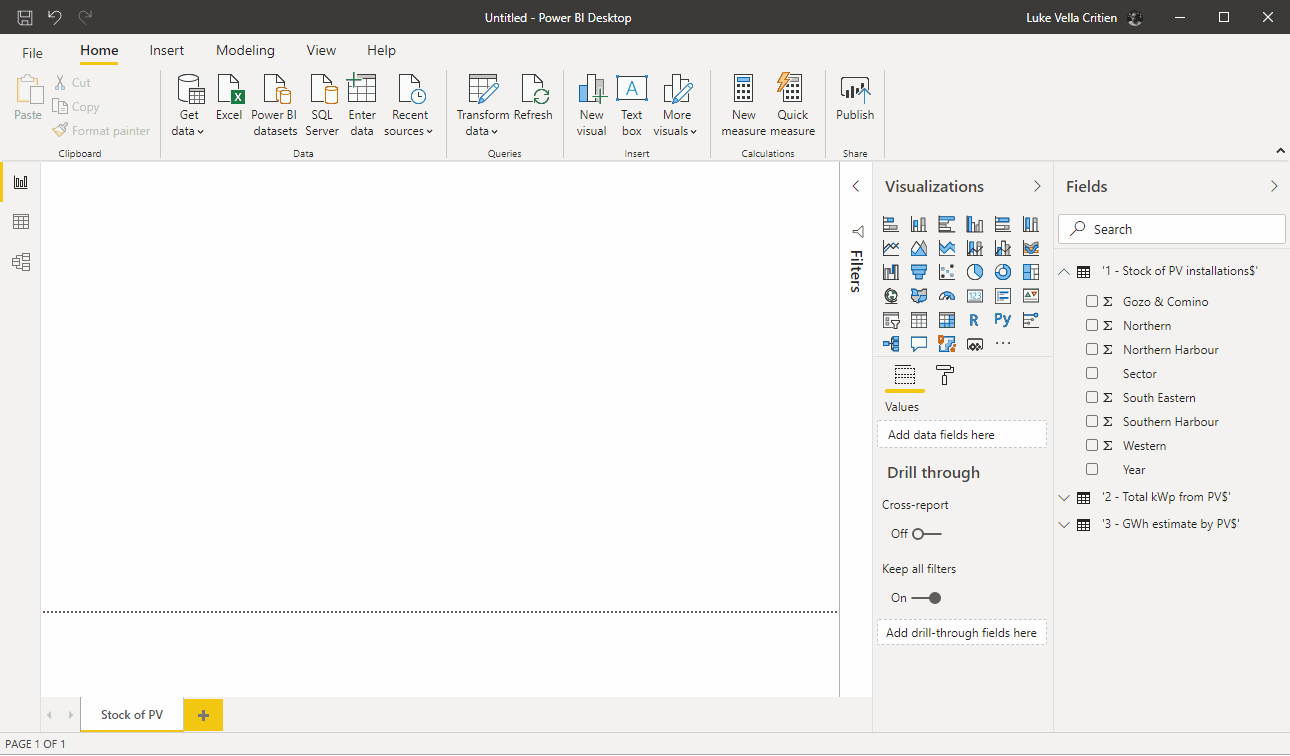Viewport: 1290px width, 756px height.
Task: Check the Gozo & Comino field
Action: tap(1092, 301)
